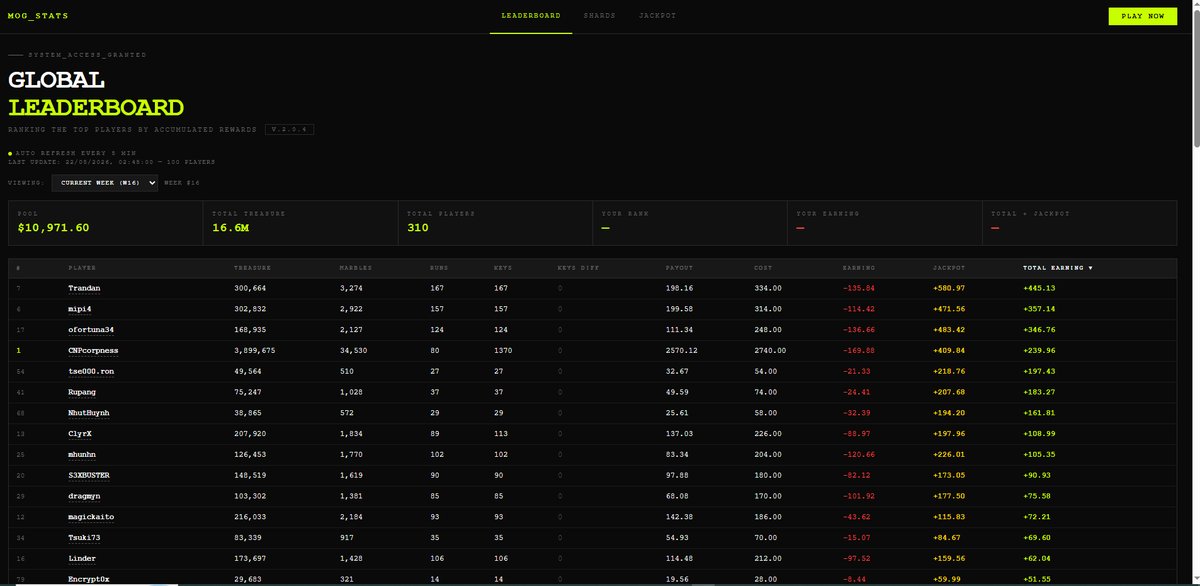The width and height of the screenshot is (1200, 586).
Task: Click the Play Now button
Action: 1142,16
